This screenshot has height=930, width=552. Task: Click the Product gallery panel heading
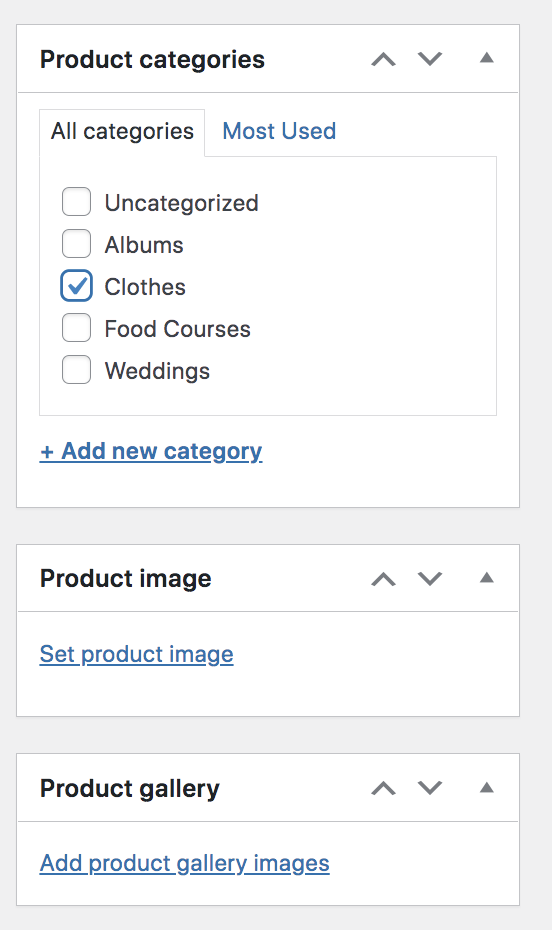point(129,788)
